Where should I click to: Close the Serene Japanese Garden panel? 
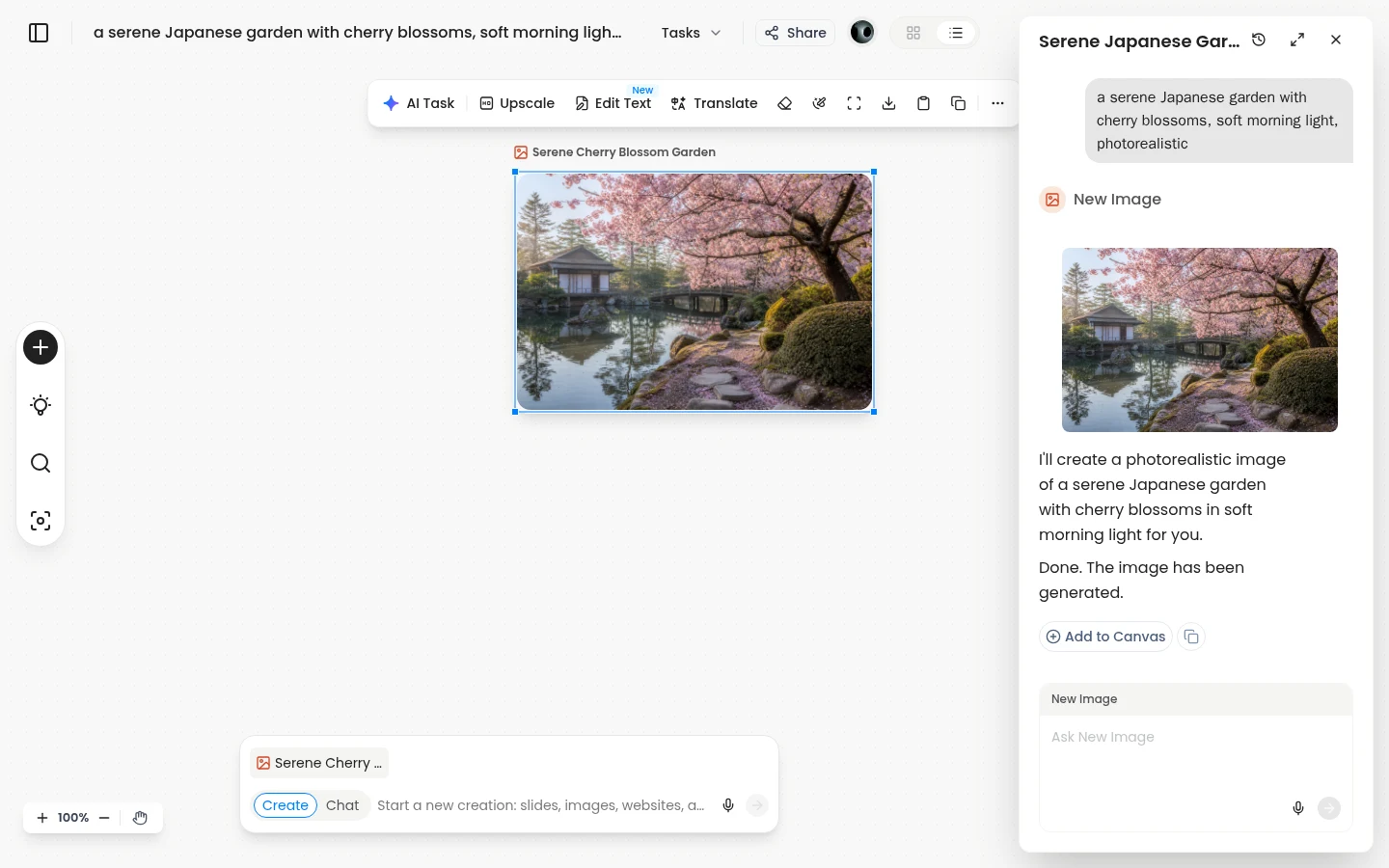pos(1336,40)
